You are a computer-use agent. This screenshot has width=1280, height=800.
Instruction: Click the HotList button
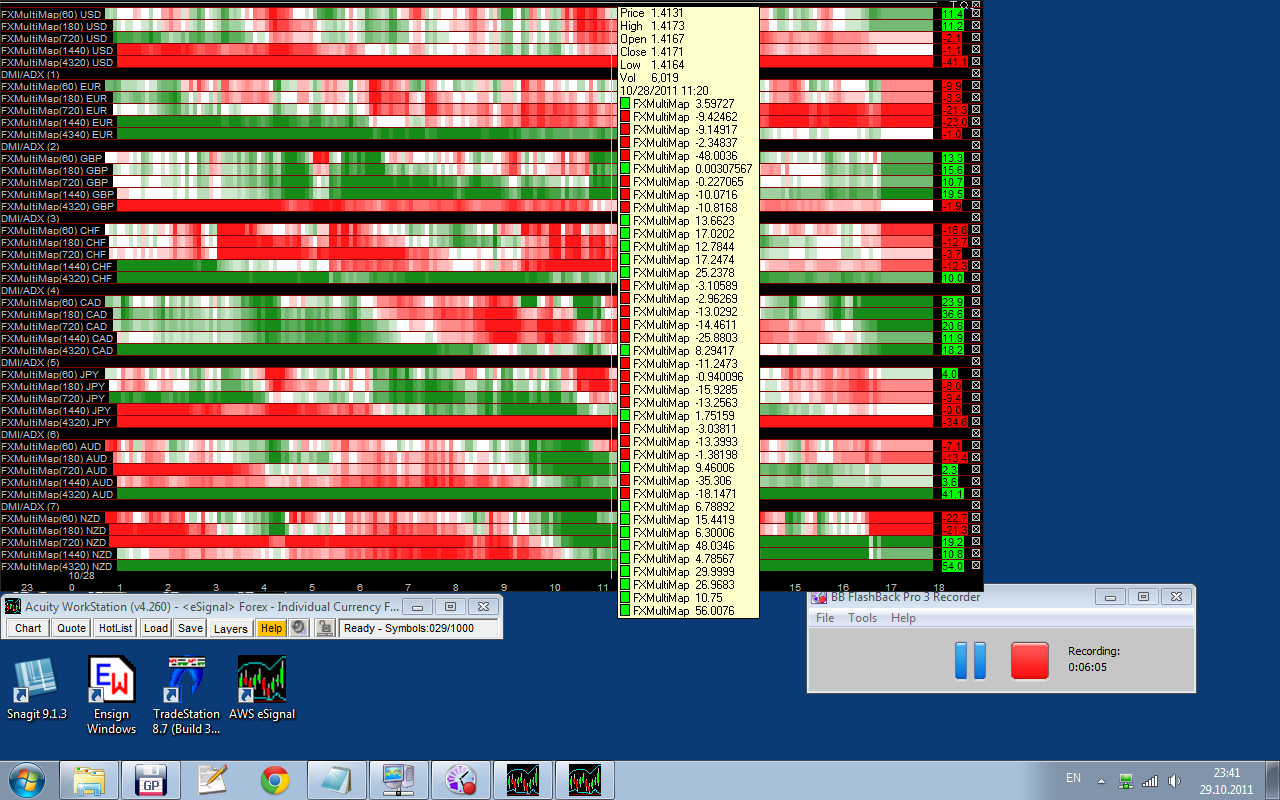click(x=115, y=628)
